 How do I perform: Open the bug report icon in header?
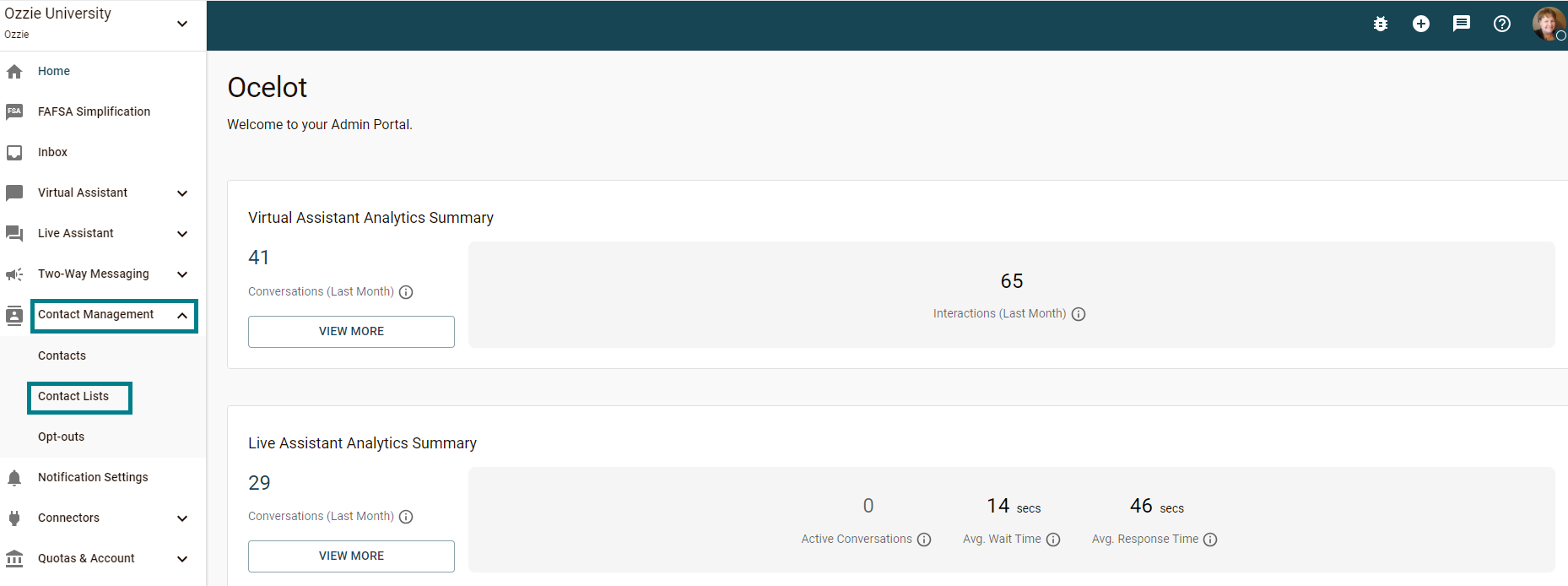1381,24
